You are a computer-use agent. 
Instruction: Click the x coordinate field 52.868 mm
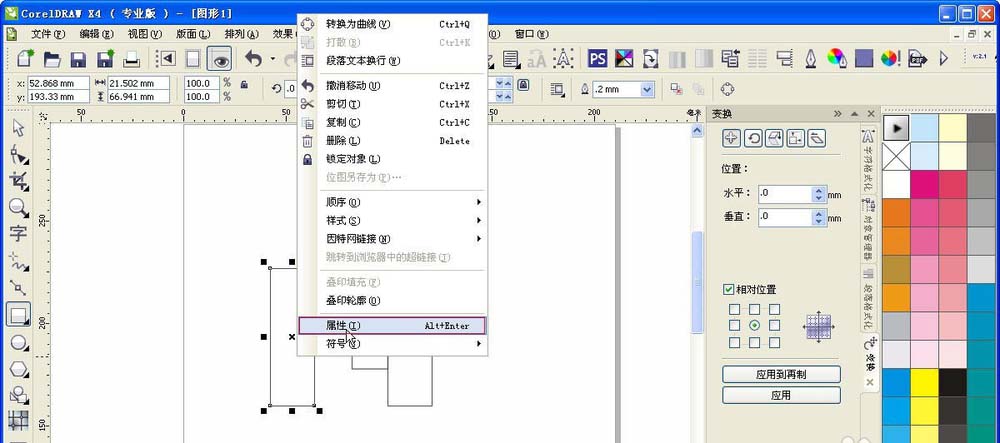click(x=59, y=84)
